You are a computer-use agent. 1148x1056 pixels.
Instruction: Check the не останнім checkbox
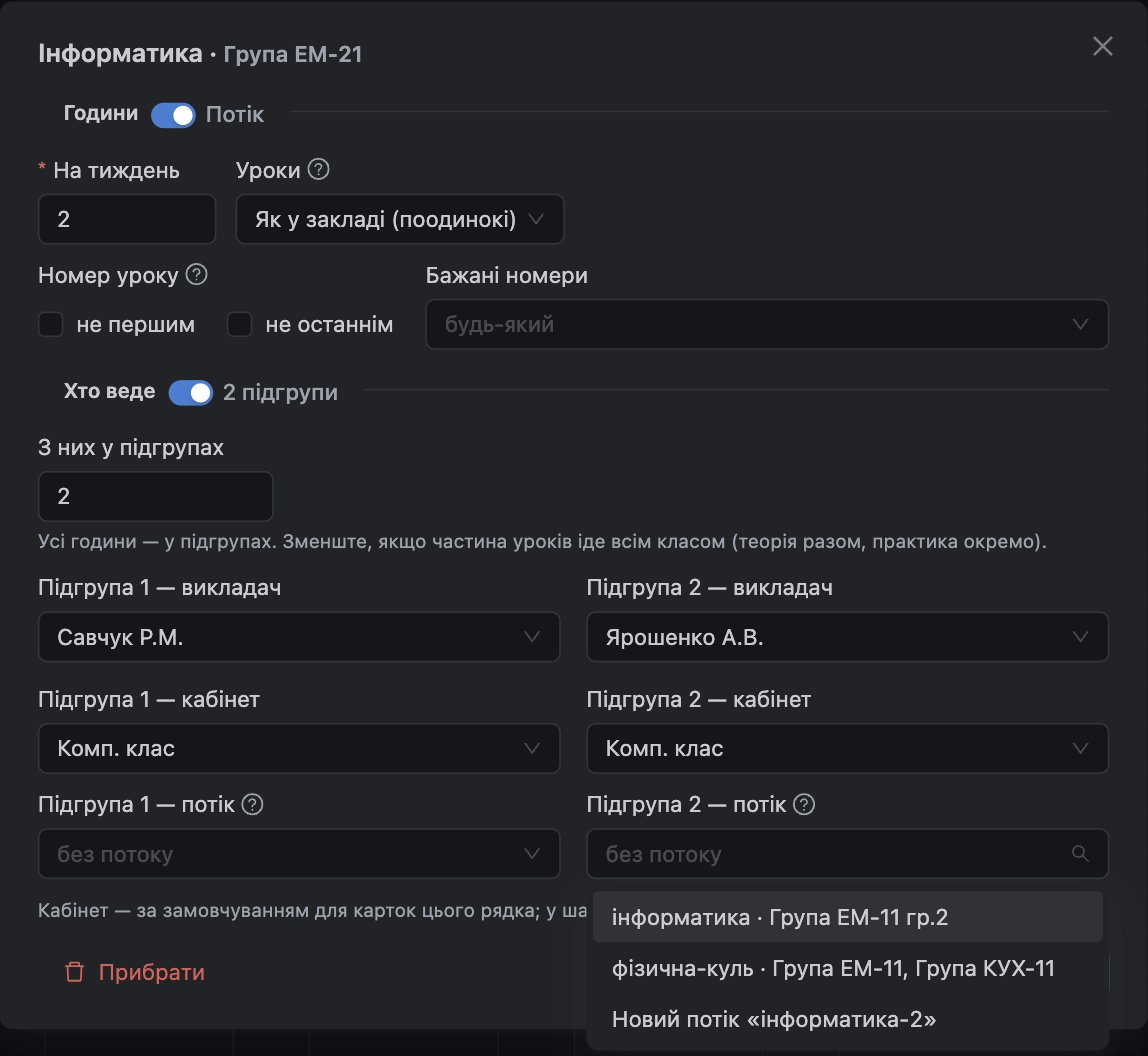(239, 324)
